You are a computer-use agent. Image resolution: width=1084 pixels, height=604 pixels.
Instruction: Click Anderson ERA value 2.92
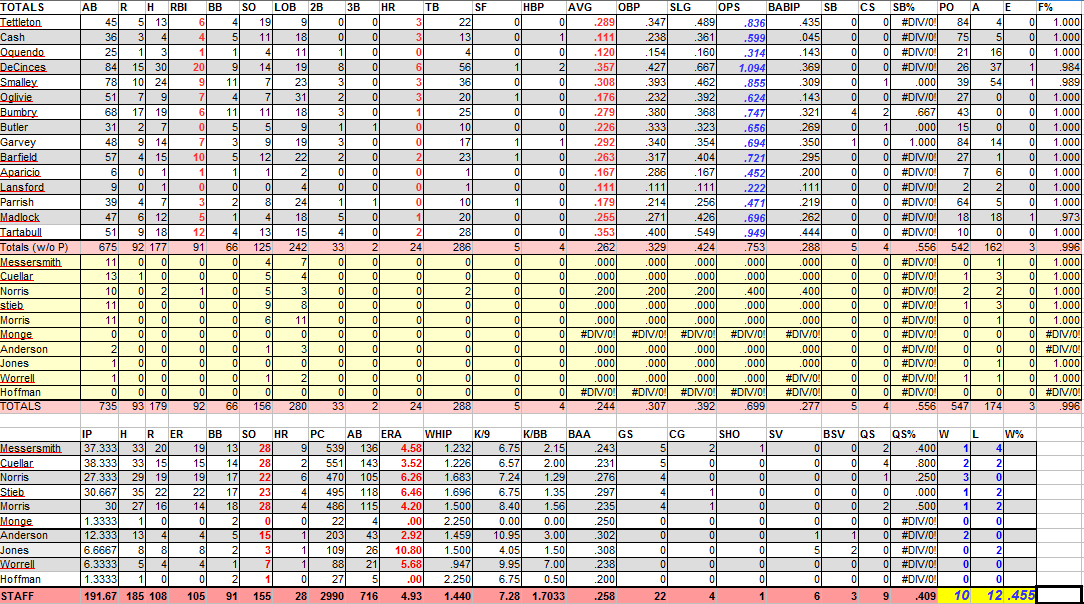pyautogui.click(x=401, y=536)
